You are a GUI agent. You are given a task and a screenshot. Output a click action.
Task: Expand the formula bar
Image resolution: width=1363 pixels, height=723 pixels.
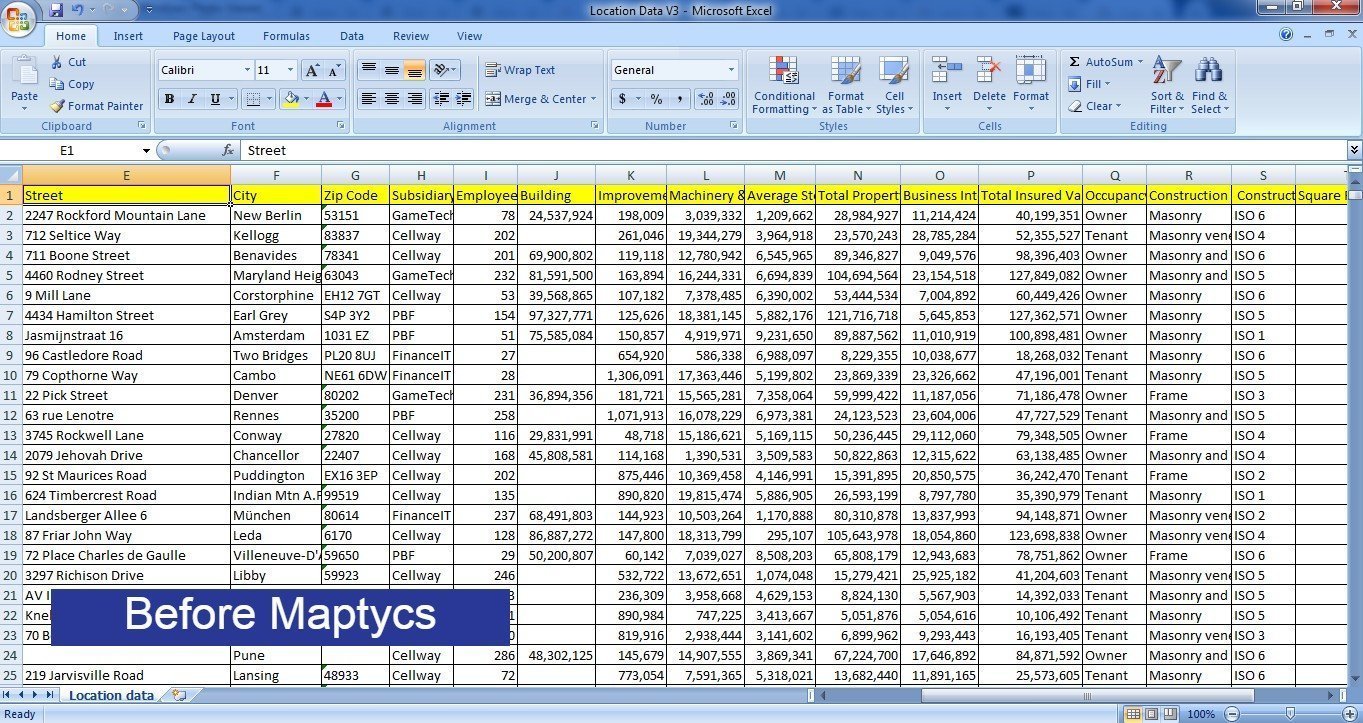click(x=1354, y=150)
